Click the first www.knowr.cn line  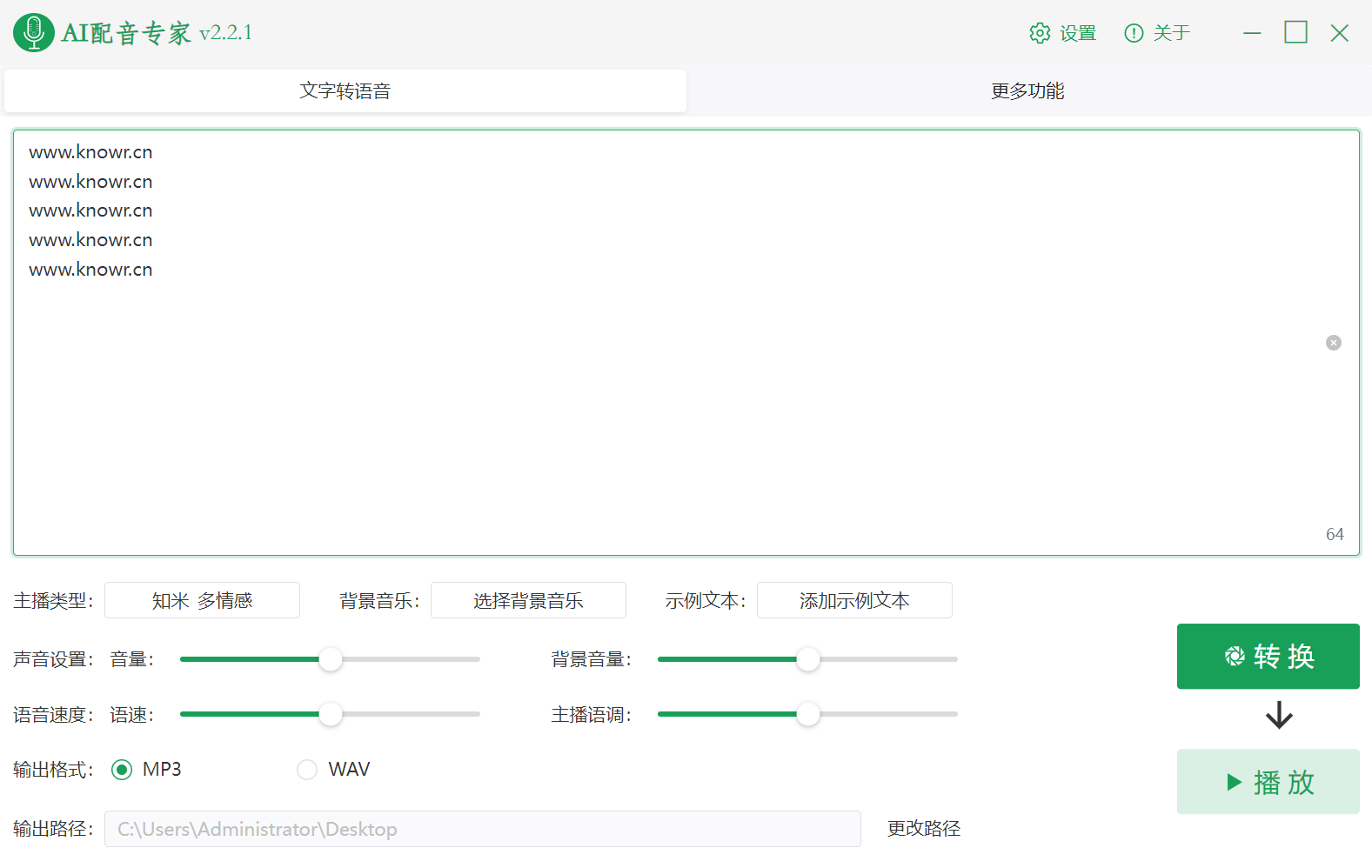click(x=90, y=152)
